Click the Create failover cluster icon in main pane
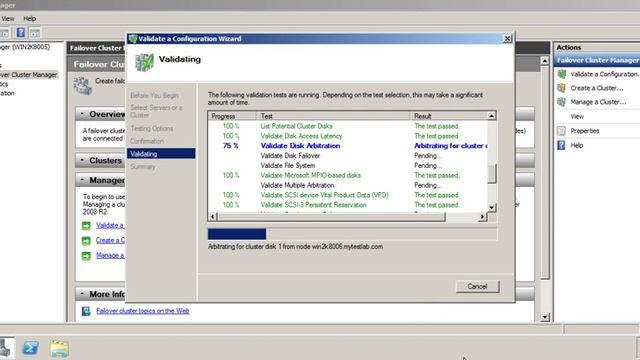Screen dimensions: 640x360 (83, 85)
